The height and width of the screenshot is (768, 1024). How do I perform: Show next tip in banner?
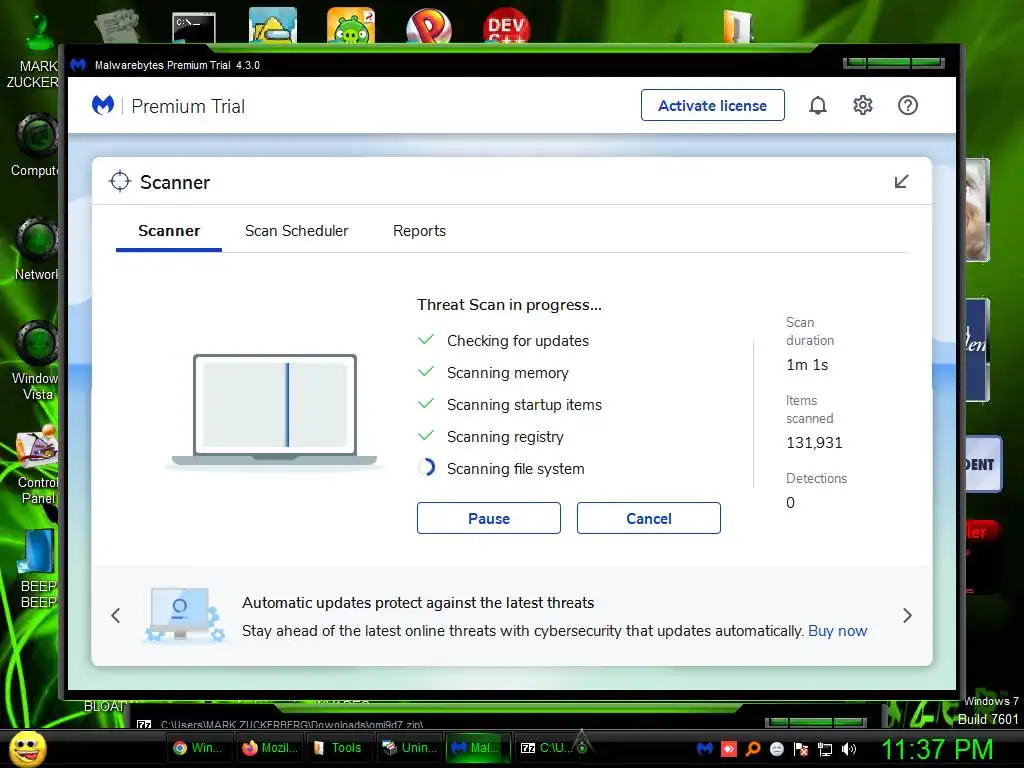tap(907, 615)
